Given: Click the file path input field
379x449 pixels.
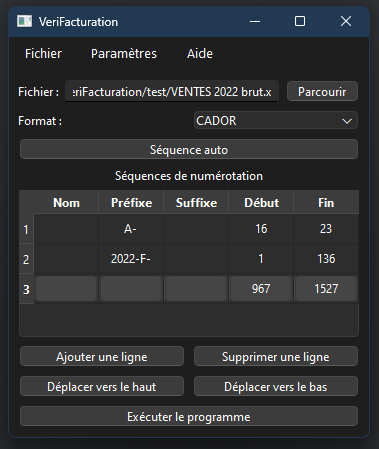Looking at the screenshot, I should 172,91.
